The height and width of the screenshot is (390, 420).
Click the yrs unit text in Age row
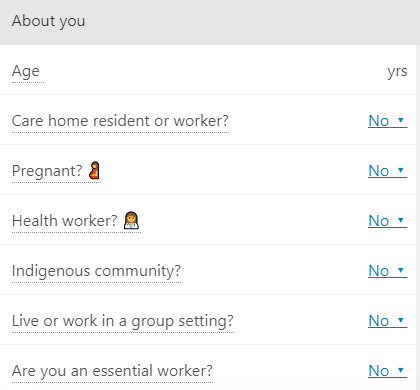coord(397,71)
